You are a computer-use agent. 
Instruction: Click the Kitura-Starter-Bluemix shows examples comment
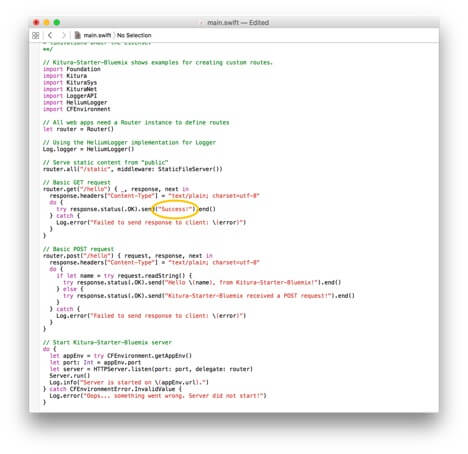tap(158, 62)
